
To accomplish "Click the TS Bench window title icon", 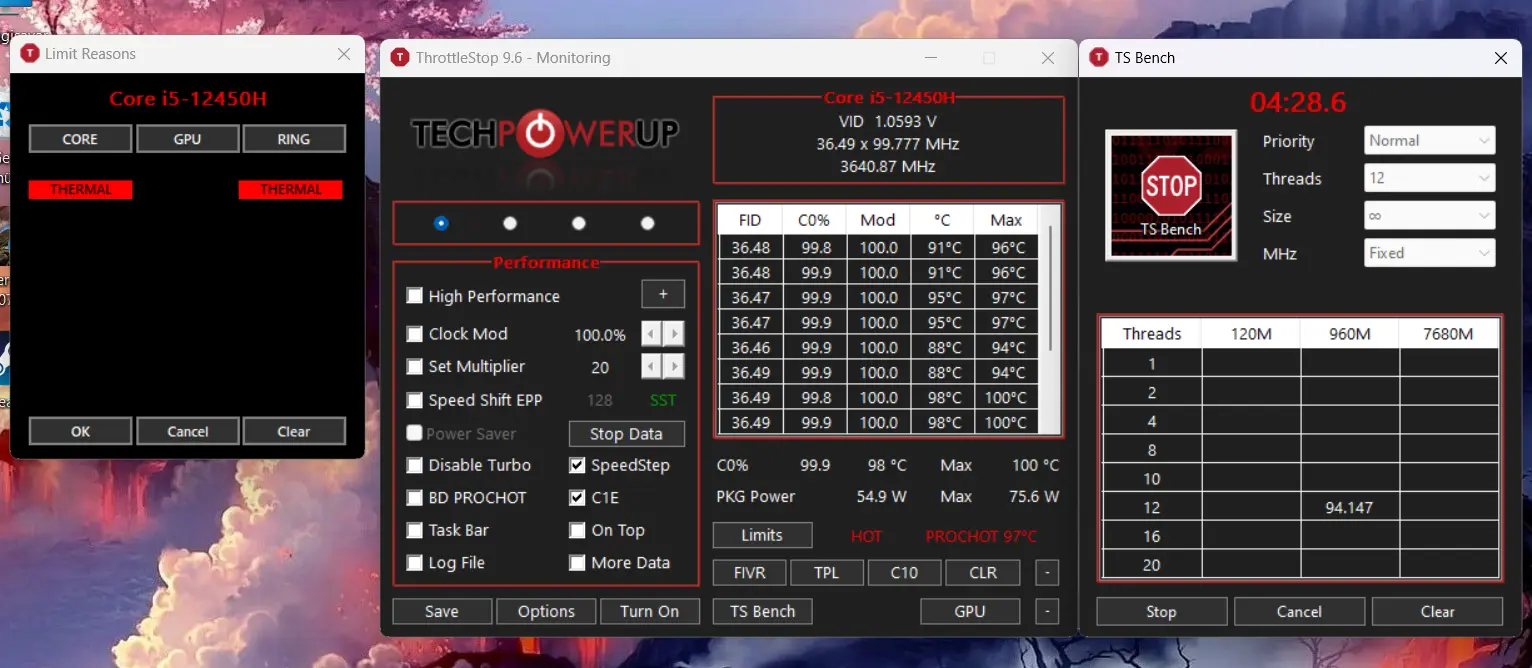I will (x=1098, y=58).
